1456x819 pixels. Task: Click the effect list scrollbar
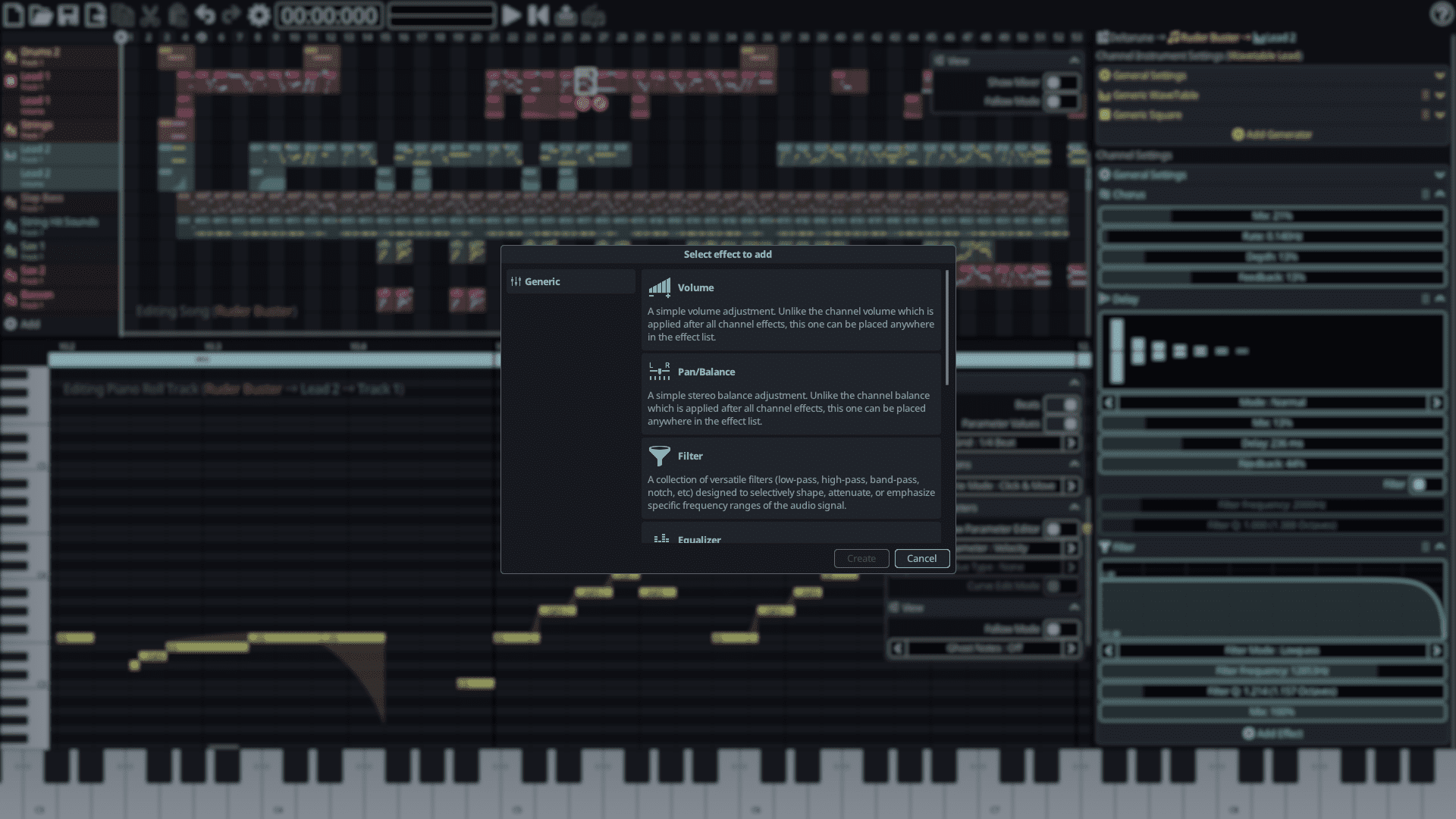[x=946, y=328]
